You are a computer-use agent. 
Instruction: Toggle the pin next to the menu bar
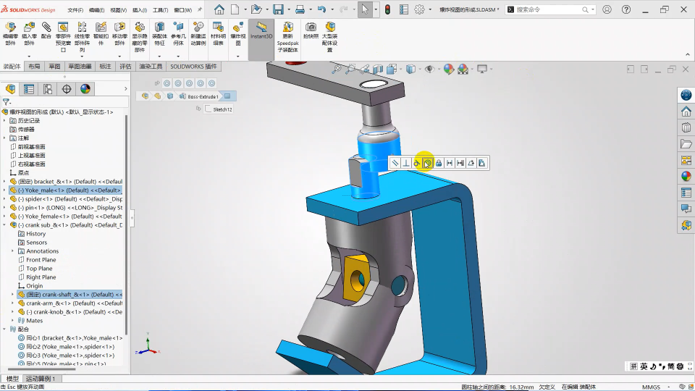(200, 9)
